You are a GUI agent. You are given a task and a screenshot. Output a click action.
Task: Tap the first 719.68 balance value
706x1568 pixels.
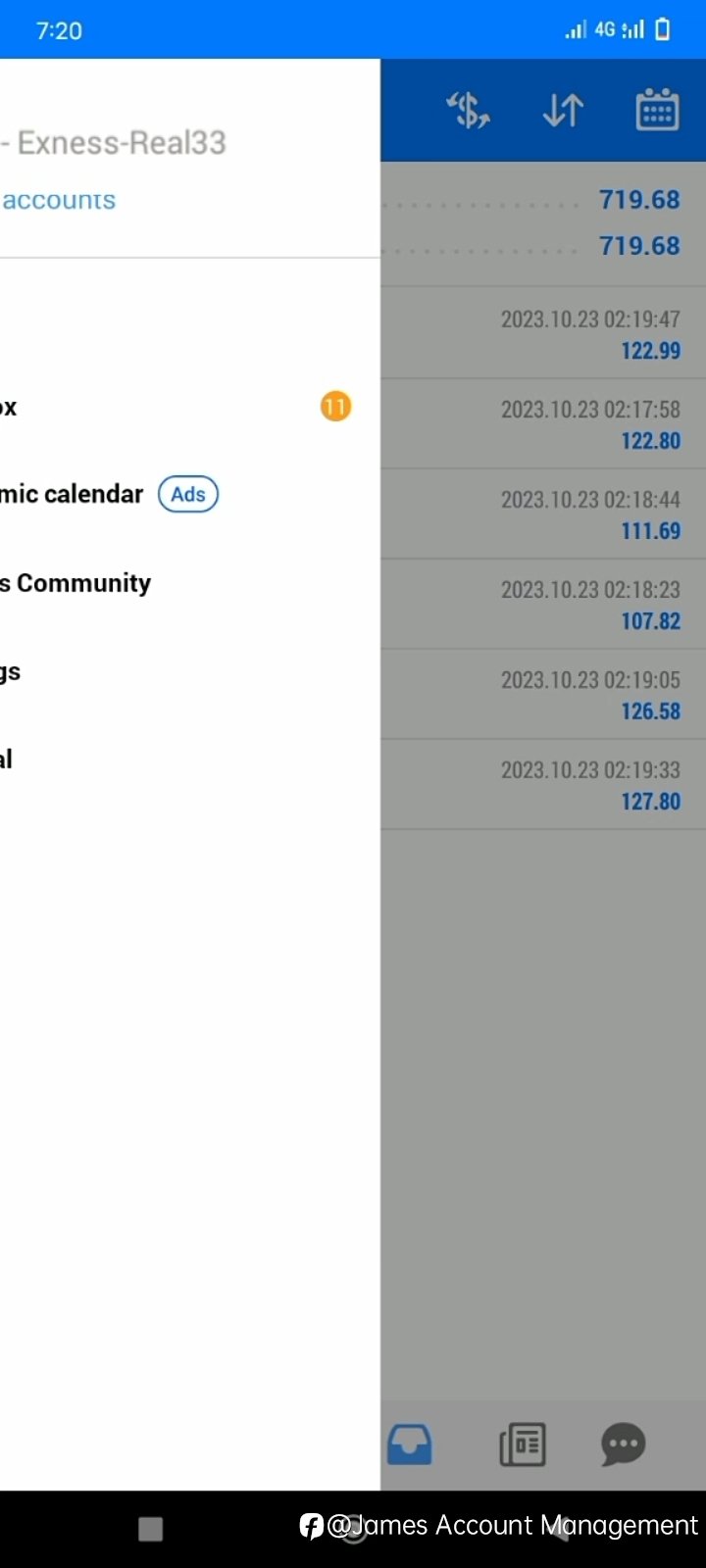point(639,200)
